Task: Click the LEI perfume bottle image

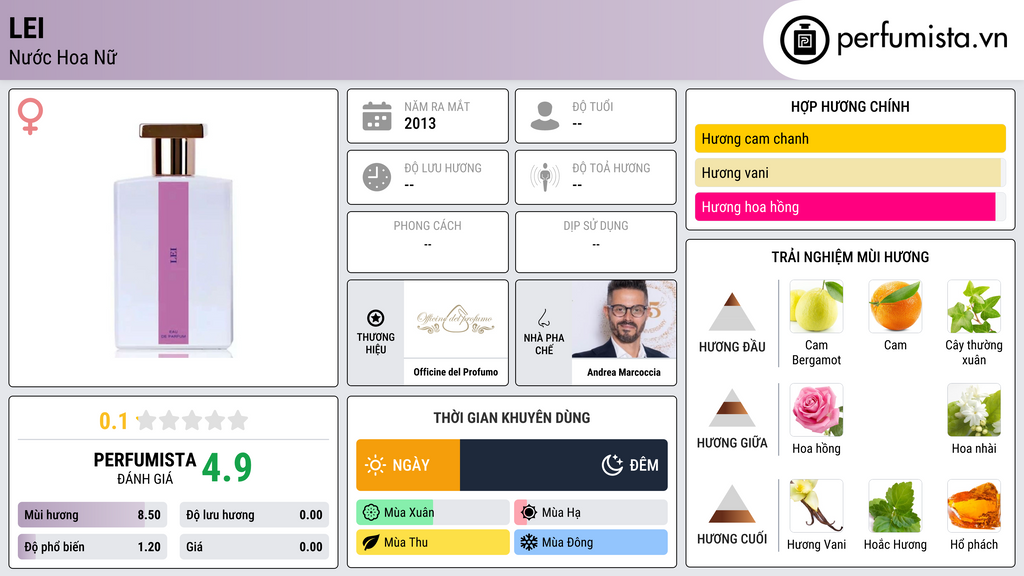Action: click(173, 240)
